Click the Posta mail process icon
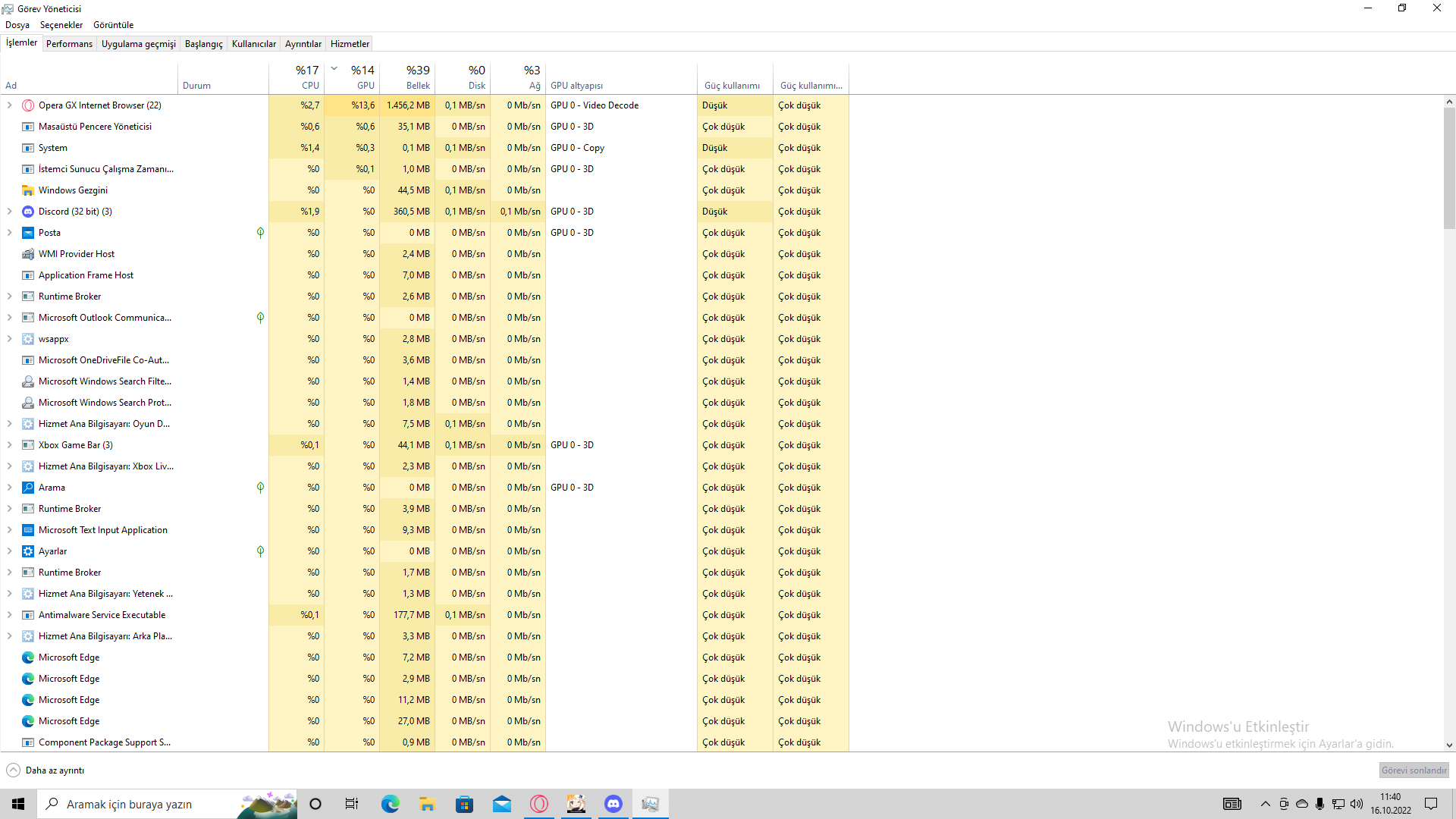 coord(28,233)
